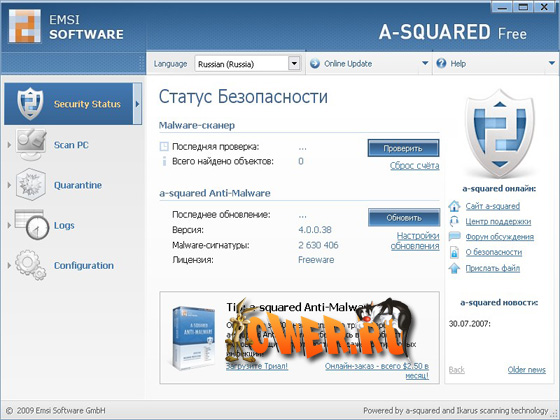Click the Scan PC monitor icon

point(31,145)
